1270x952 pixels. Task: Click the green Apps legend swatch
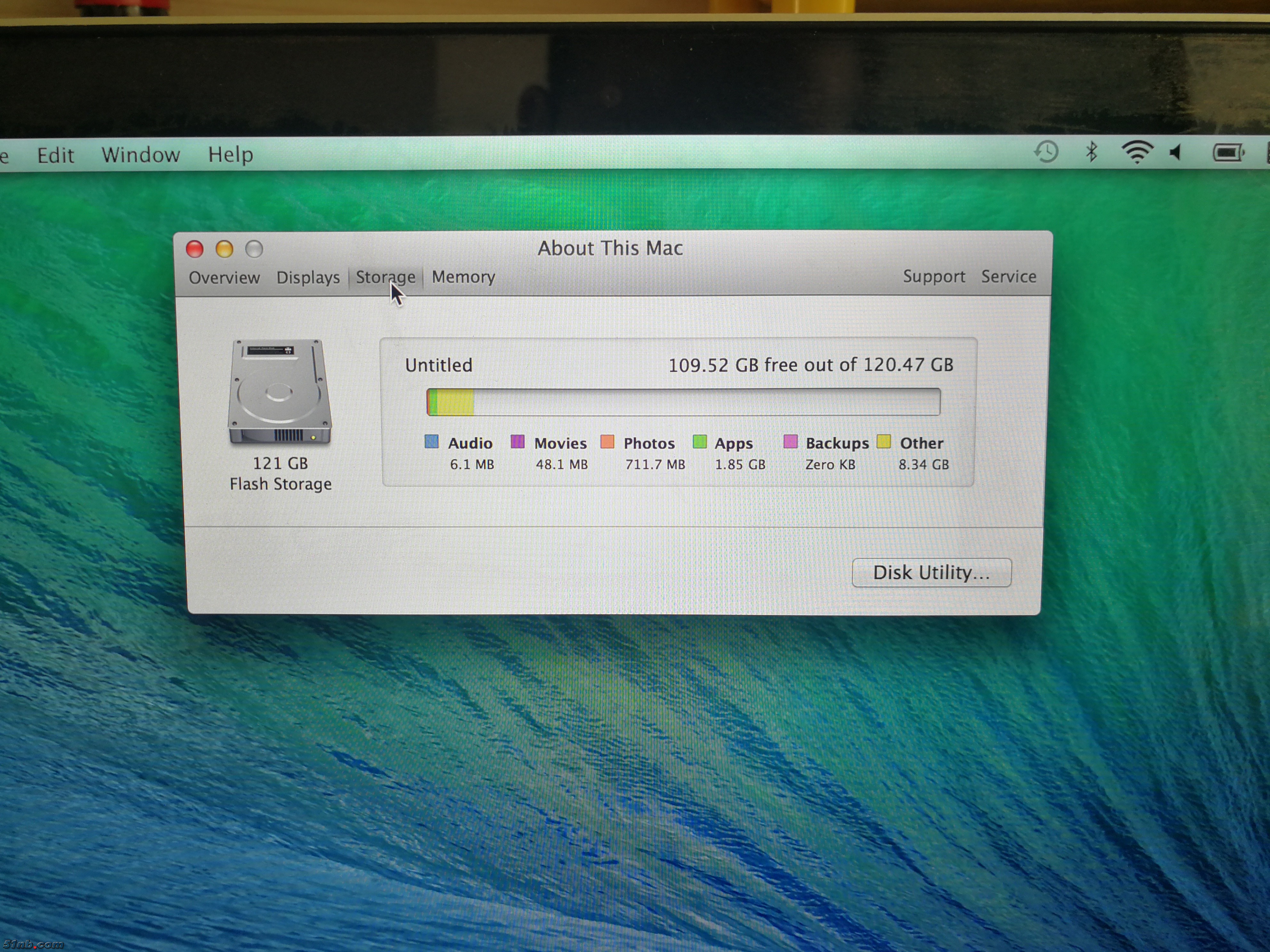click(699, 441)
